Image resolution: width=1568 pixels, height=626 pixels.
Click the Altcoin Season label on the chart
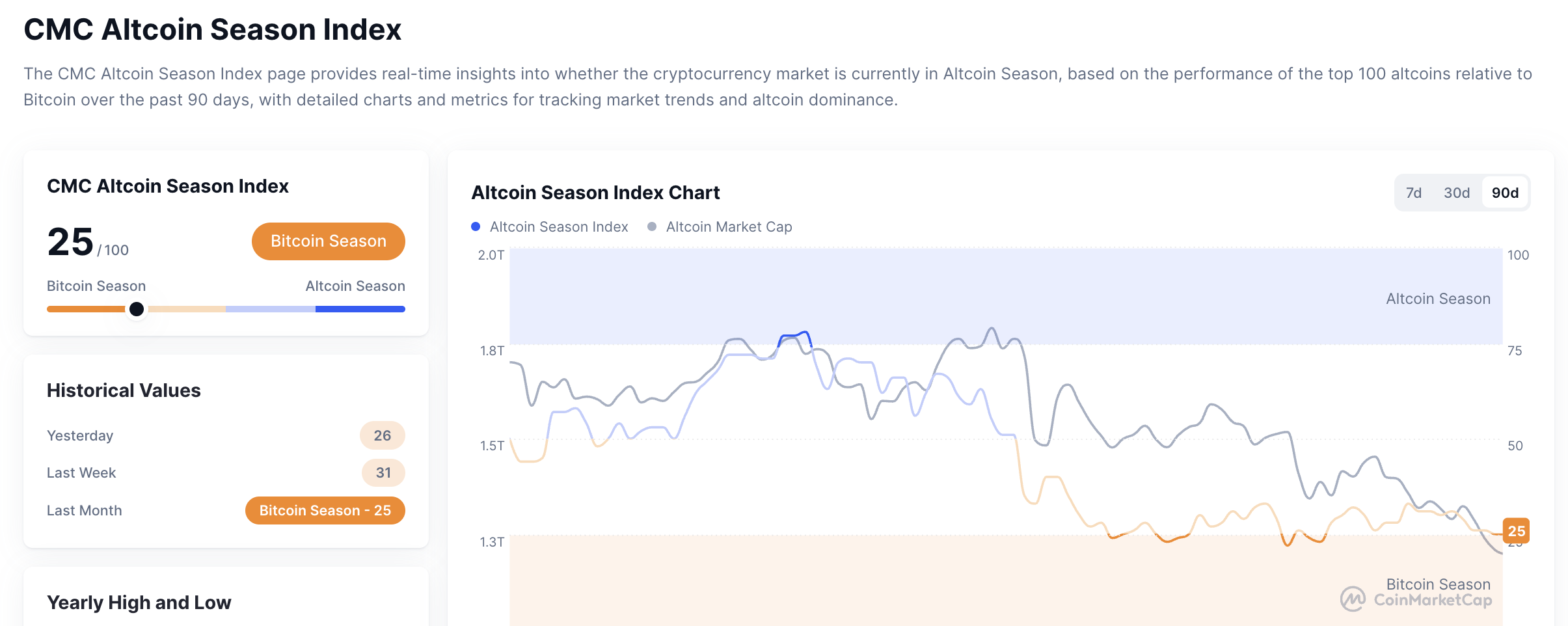click(x=1439, y=298)
